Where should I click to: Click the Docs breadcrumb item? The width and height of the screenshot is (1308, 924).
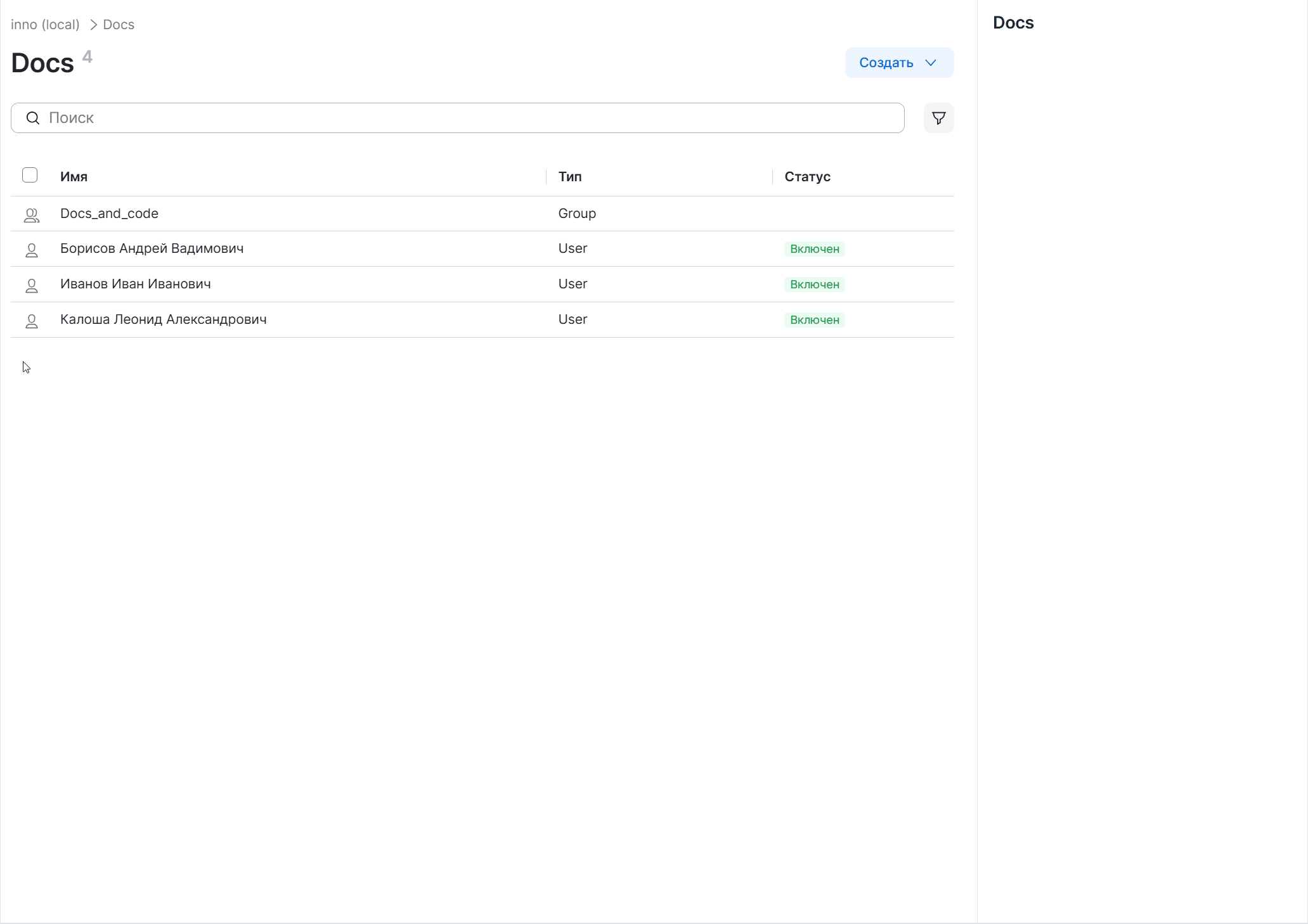point(119,25)
